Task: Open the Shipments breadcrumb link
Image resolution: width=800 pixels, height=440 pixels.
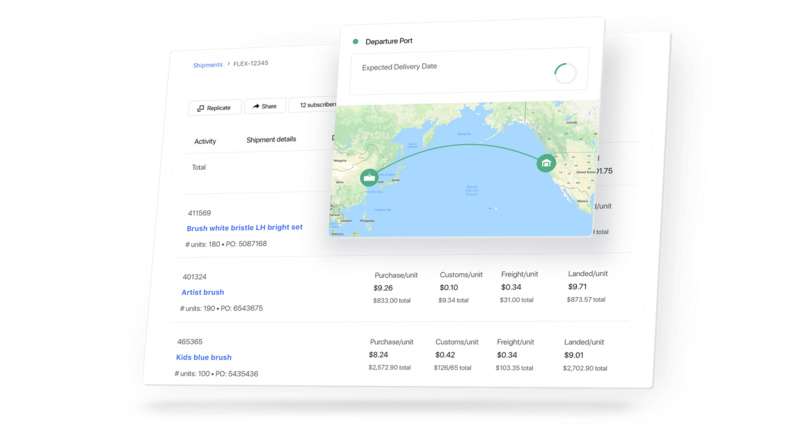Action: (208, 65)
